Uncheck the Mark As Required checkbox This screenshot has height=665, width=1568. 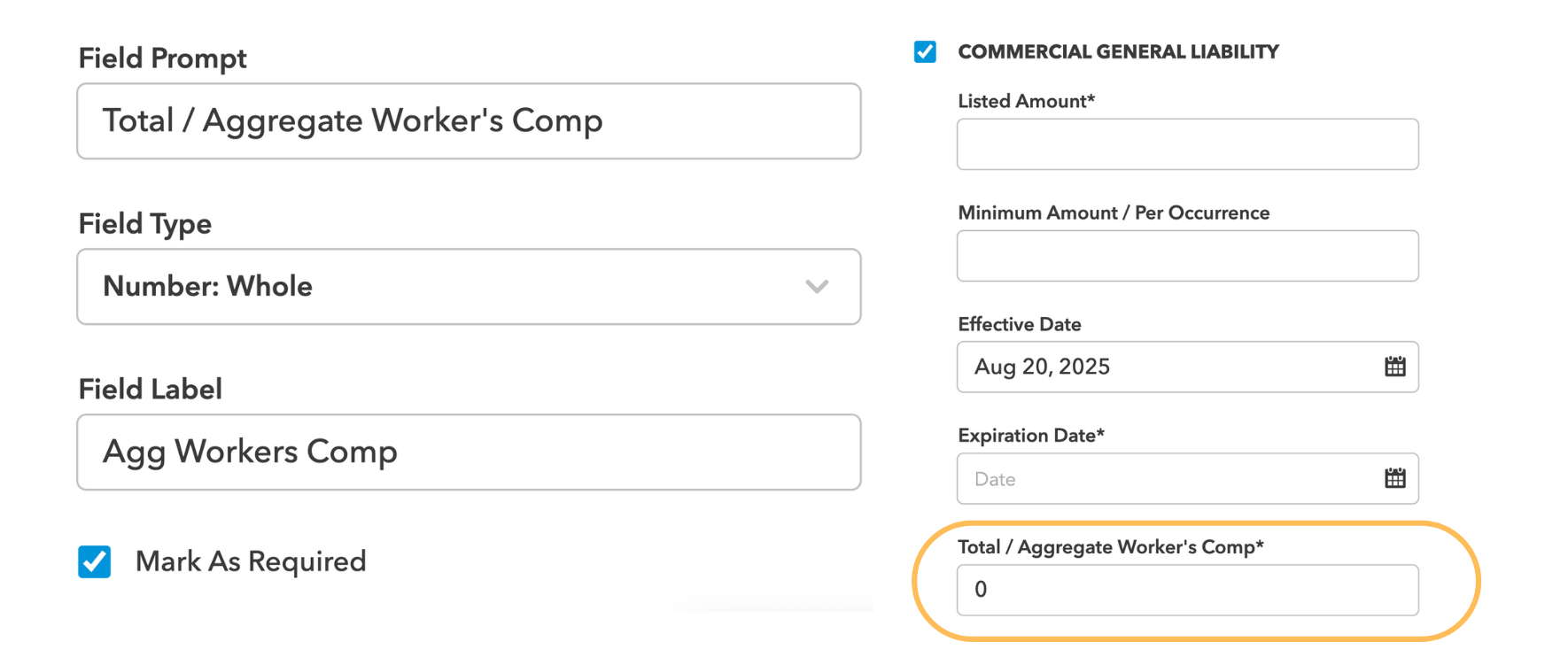(x=95, y=561)
